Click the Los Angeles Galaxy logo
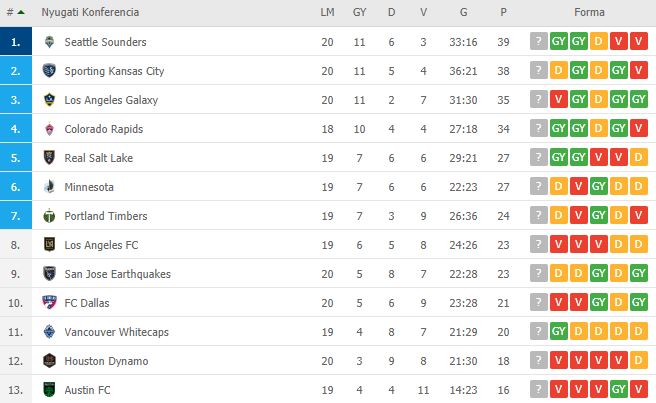 (x=49, y=100)
